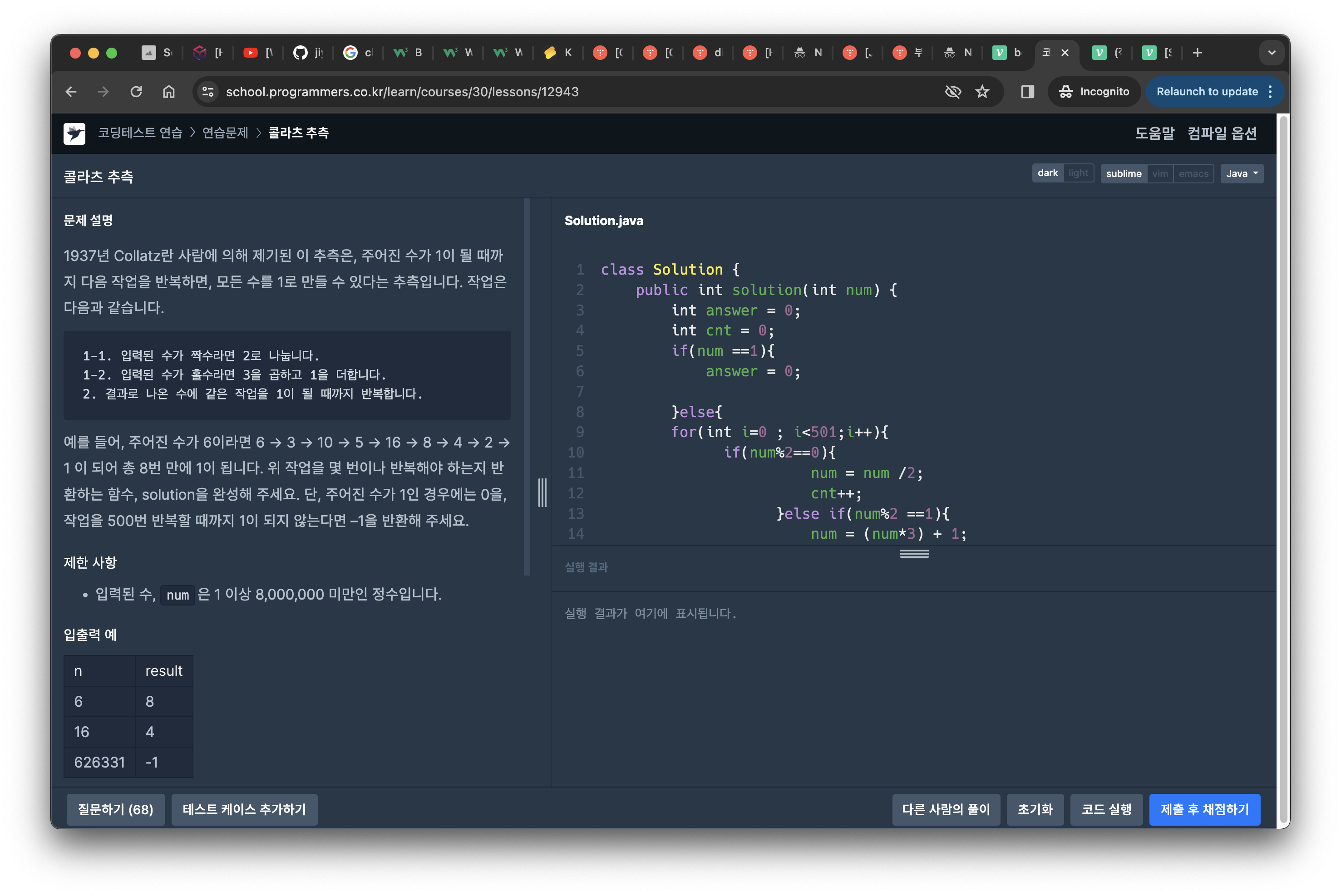
Task: Open Chrome's three-dot menu beside Relaunch
Action: click(1270, 91)
